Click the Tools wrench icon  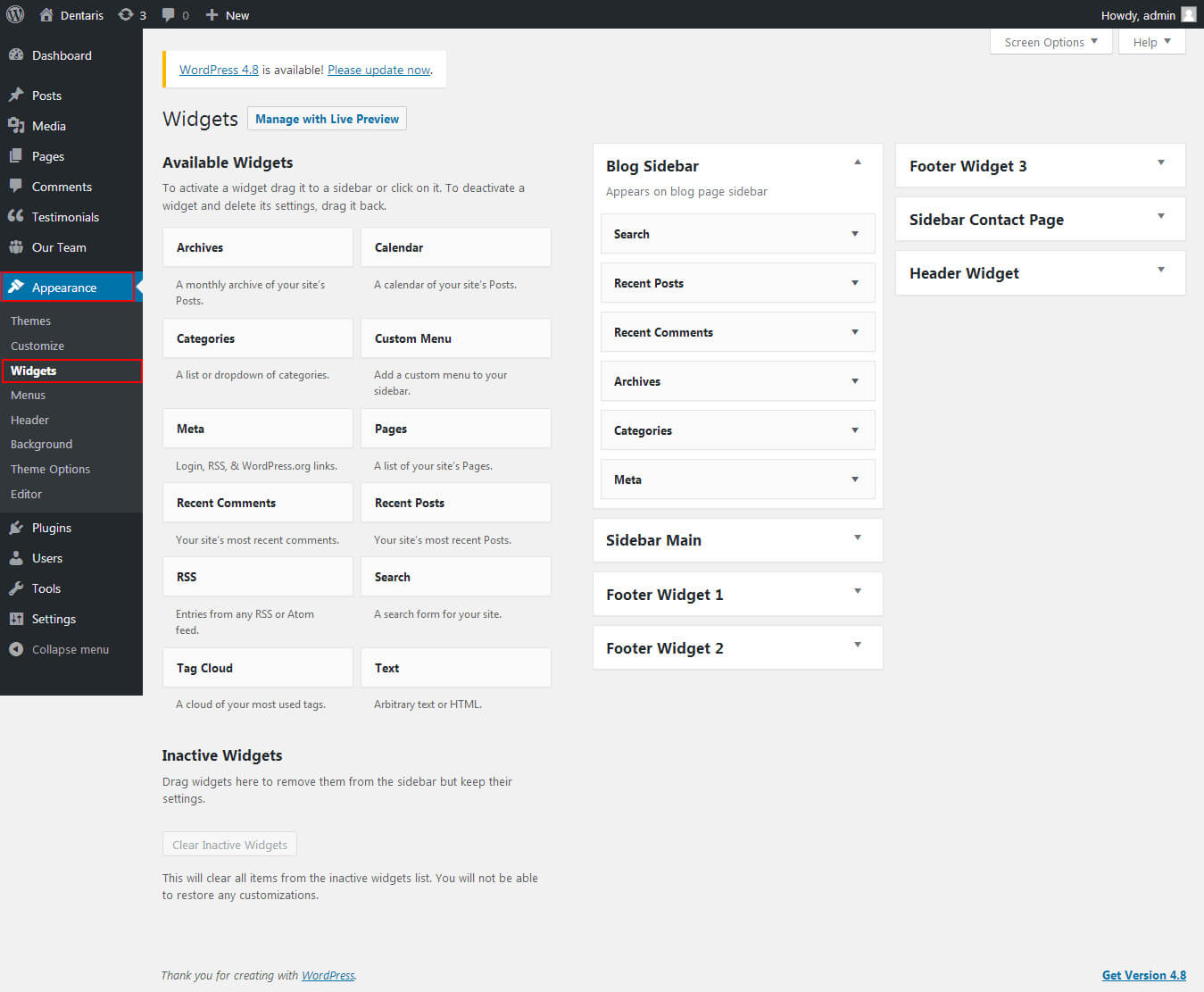tap(16, 588)
